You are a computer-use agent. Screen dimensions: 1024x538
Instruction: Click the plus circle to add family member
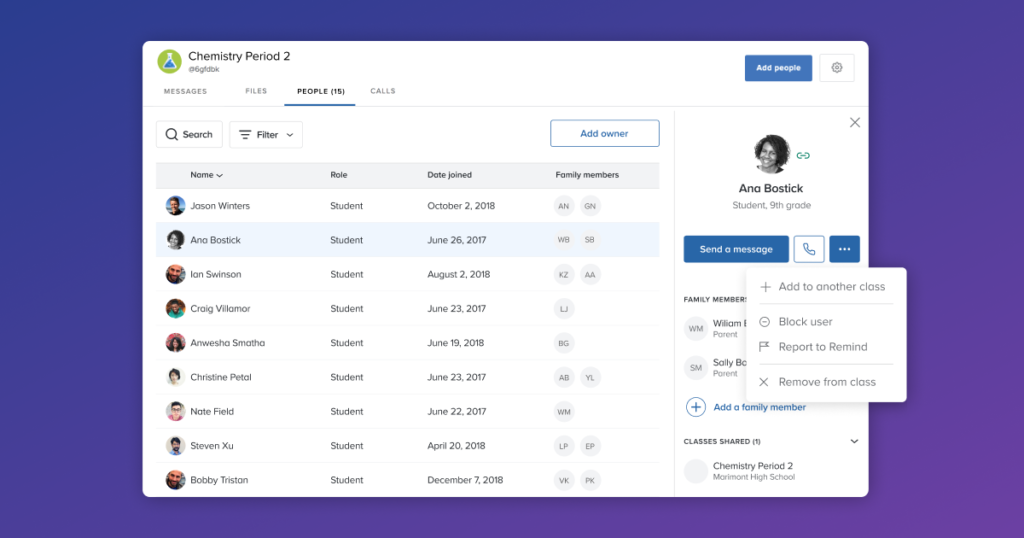point(696,407)
